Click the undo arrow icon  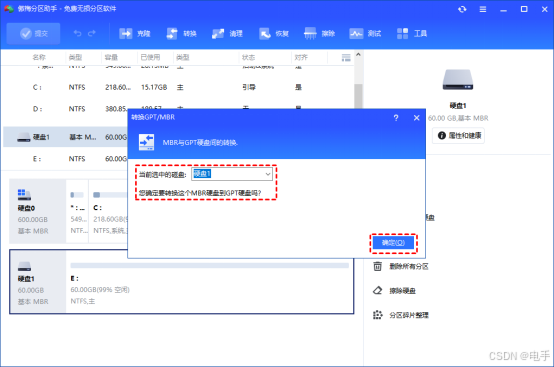pyautogui.click(x=77, y=34)
